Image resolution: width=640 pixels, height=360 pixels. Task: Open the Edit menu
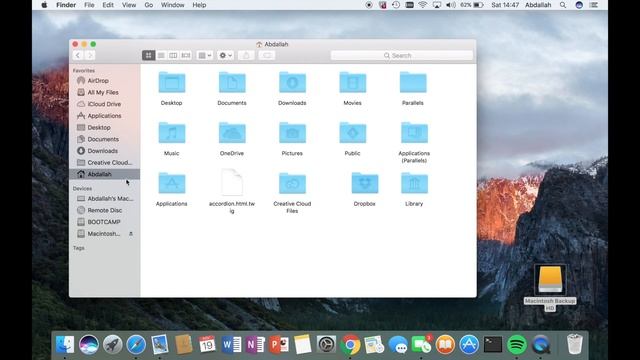(x=108, y=5)
